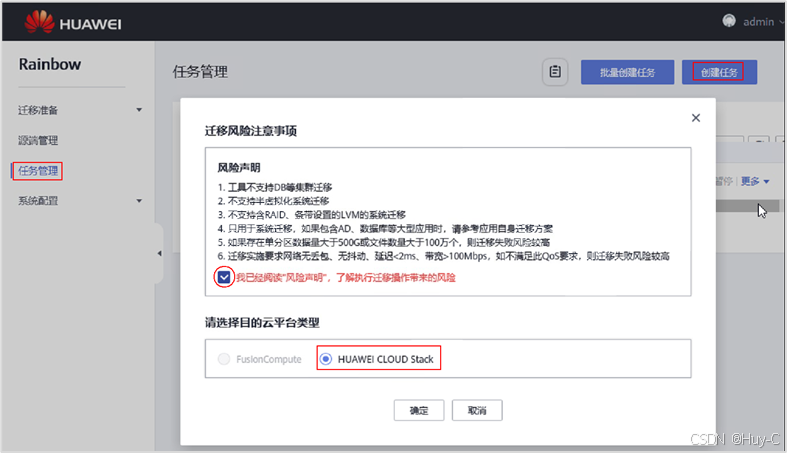Click the 迁移风险注意事项 dialog heading

[250, 131]
